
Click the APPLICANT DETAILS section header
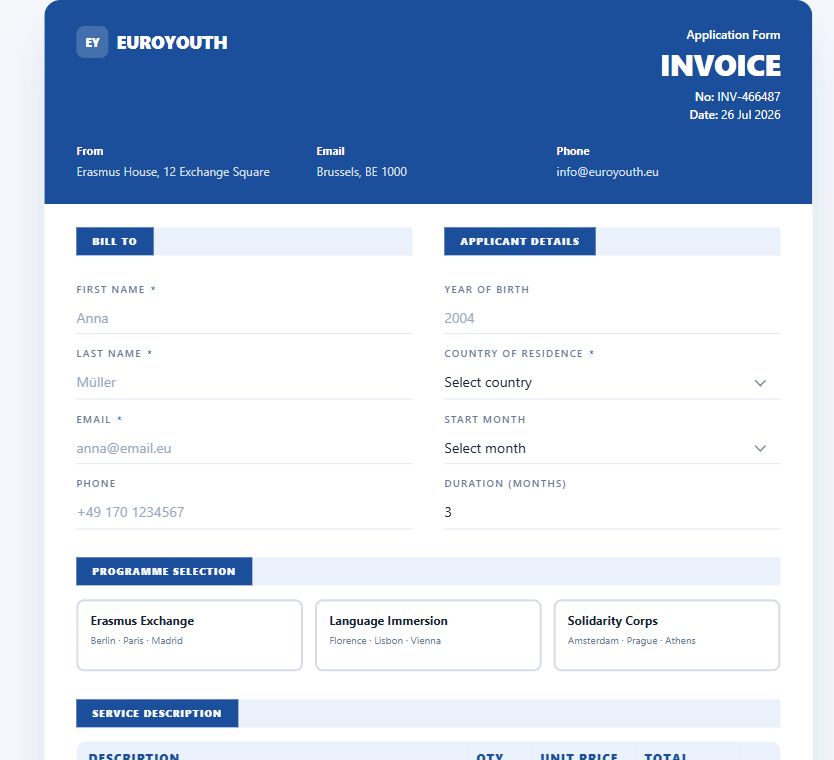520,241
